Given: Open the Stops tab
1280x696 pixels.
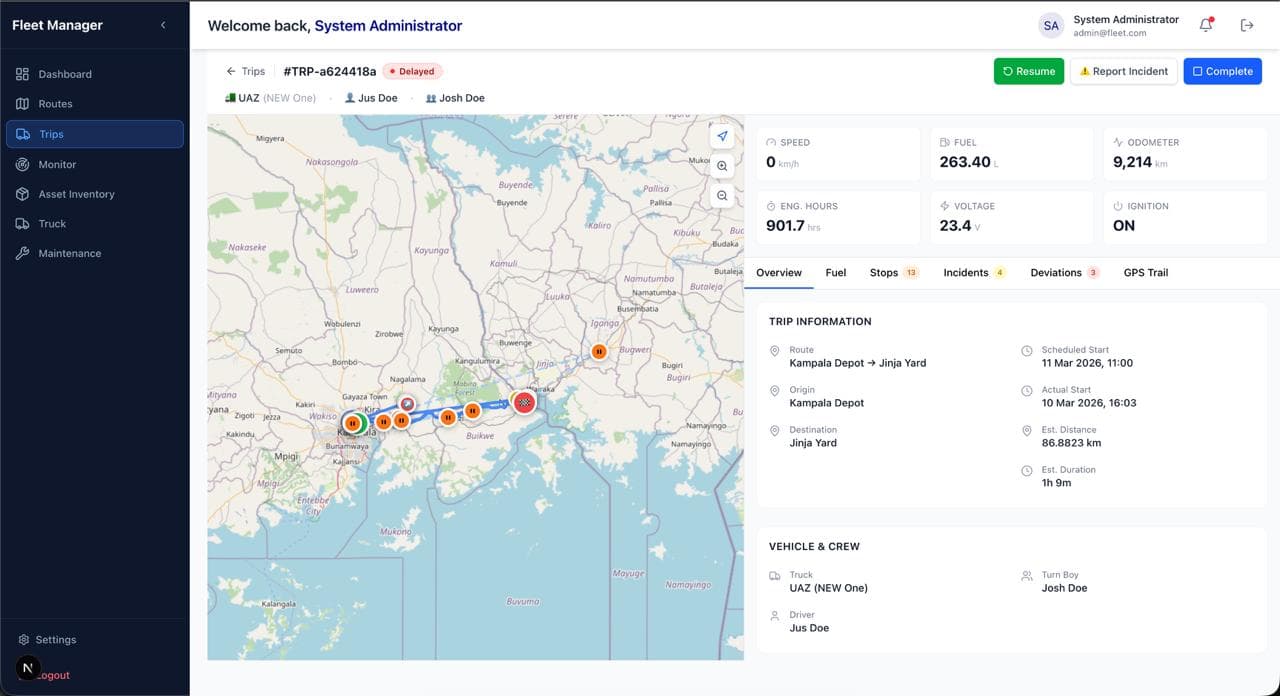Looking at the screenshot, I should coord(884,272).
